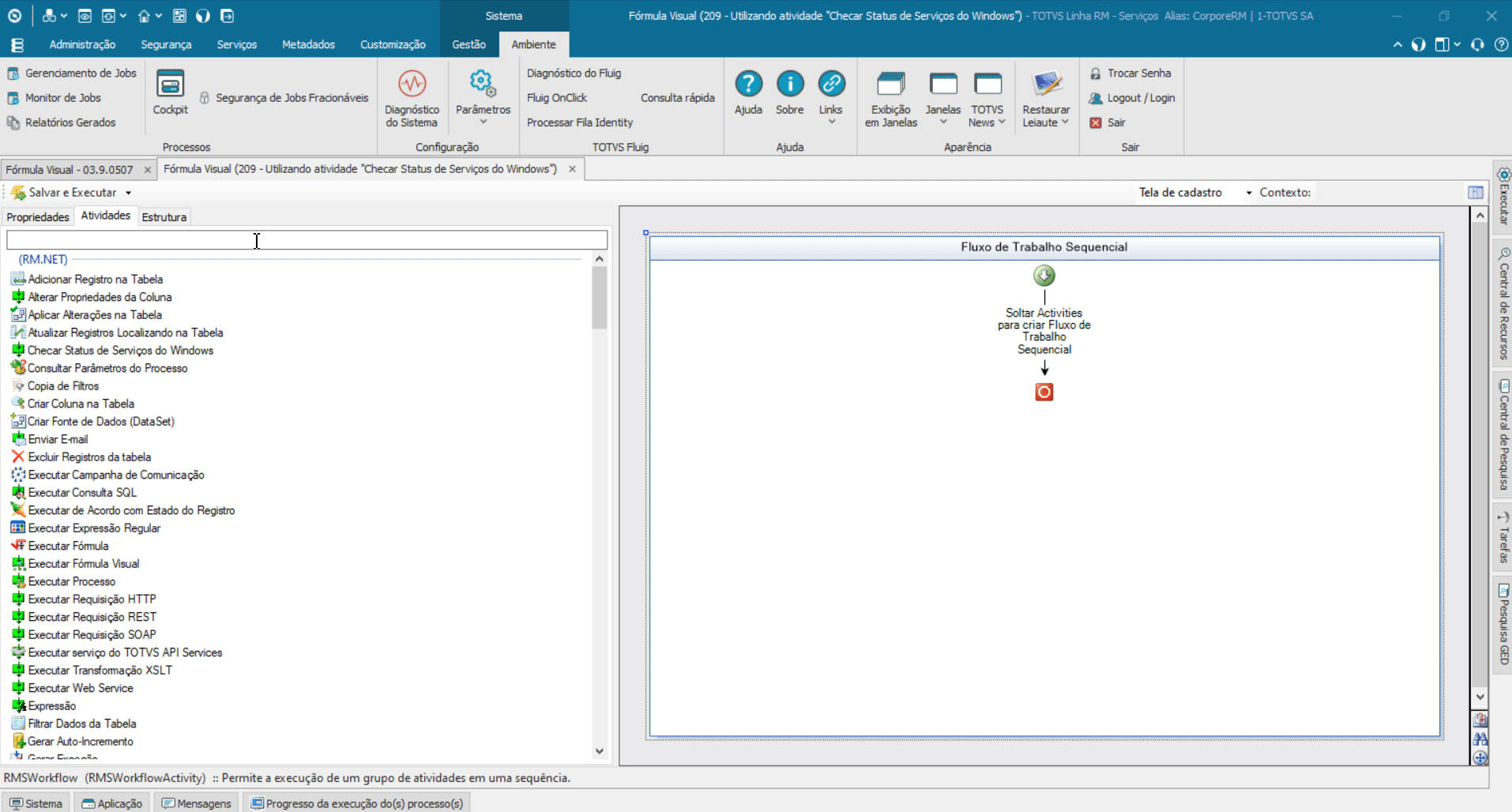Viewport: 1512px width, 812px height.
Task: Expand Restaurar Leiaute dropdown chevron
Action: pyautogui.click(x=1065, y=122)
